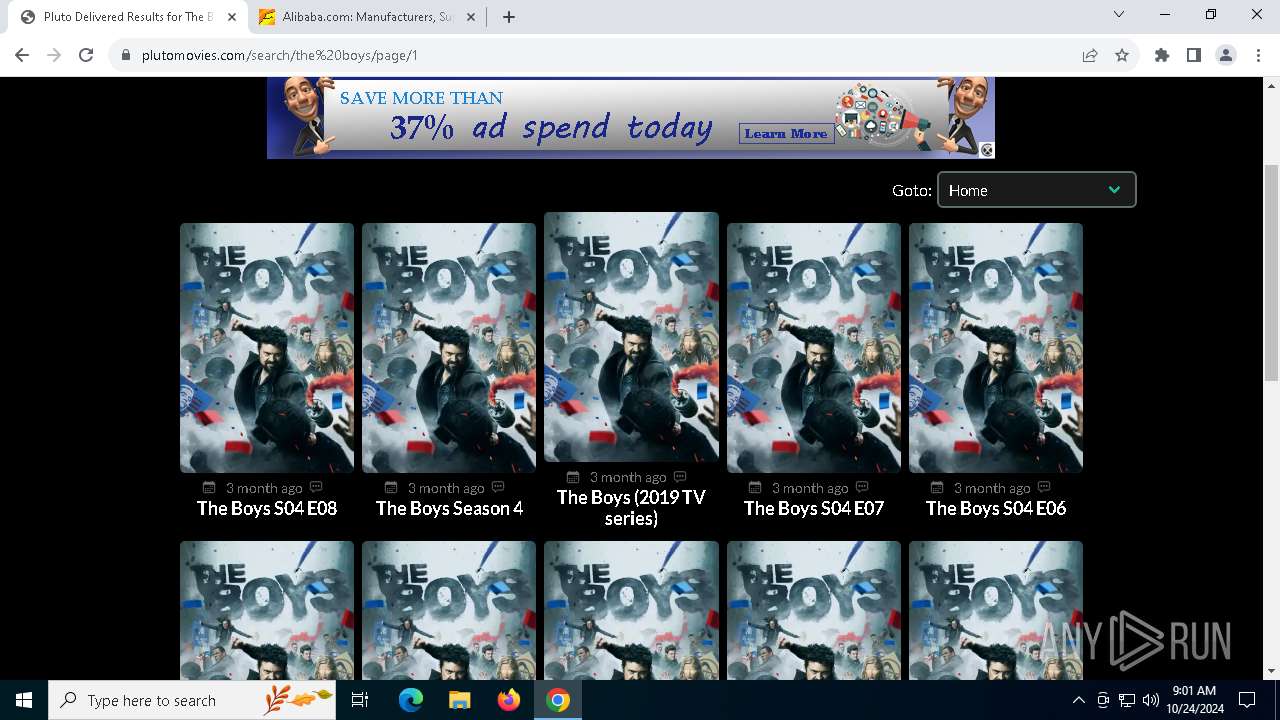Close the banner ad X icon
1280x720 pixels.
point(987,150)
